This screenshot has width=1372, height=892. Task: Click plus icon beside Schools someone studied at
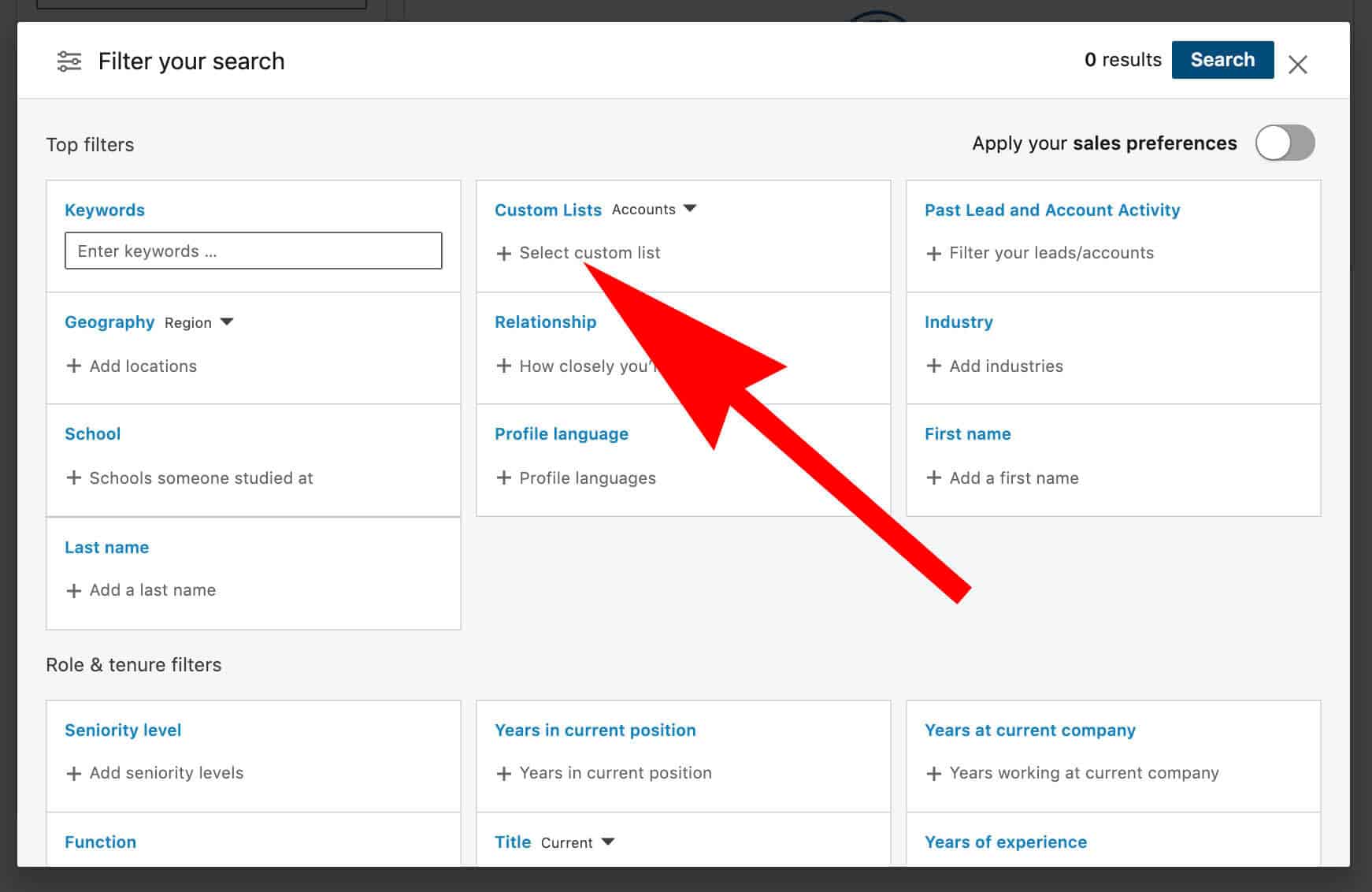coord(73,478)
